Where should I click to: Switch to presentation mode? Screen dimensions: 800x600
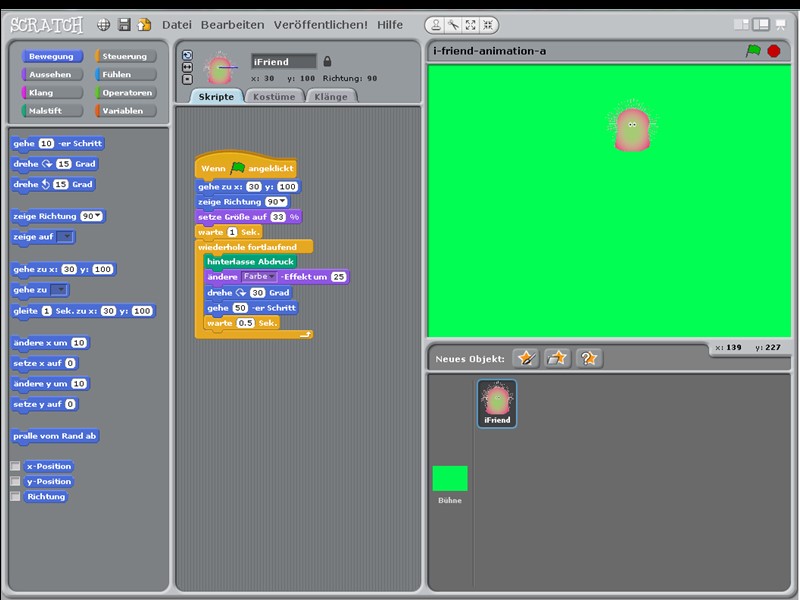pyautogui.click(x=780, y=23)
